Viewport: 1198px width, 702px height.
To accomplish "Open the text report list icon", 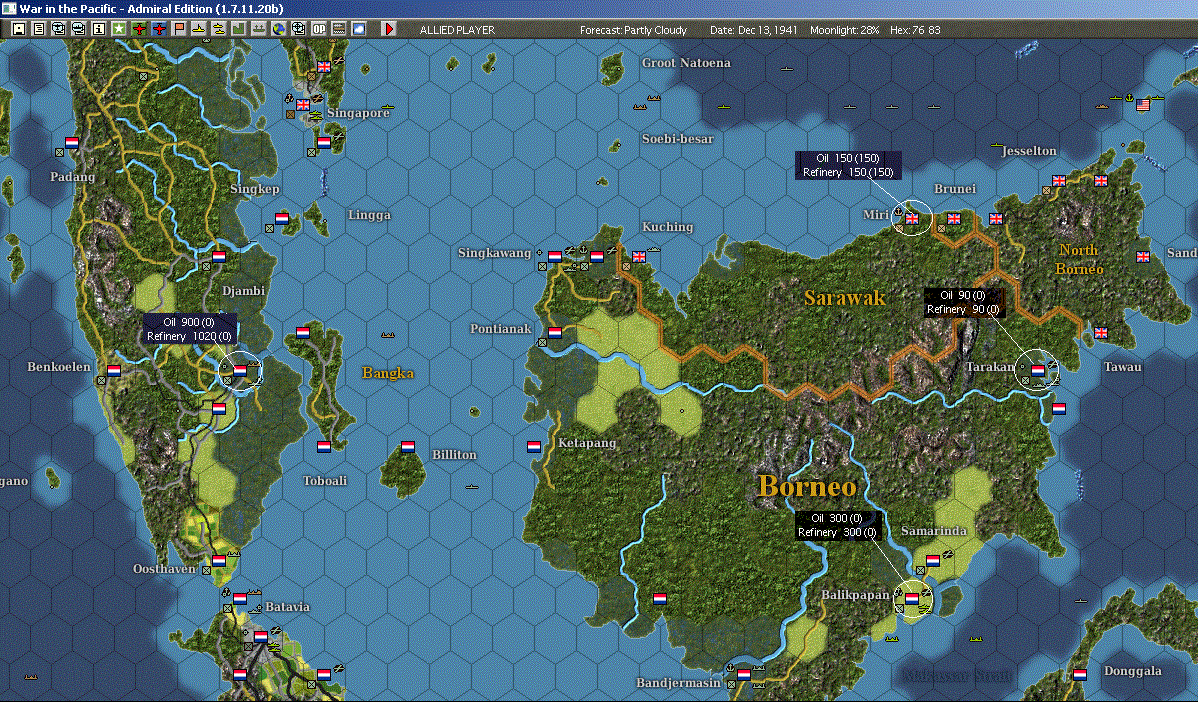I will coord(38,29).
